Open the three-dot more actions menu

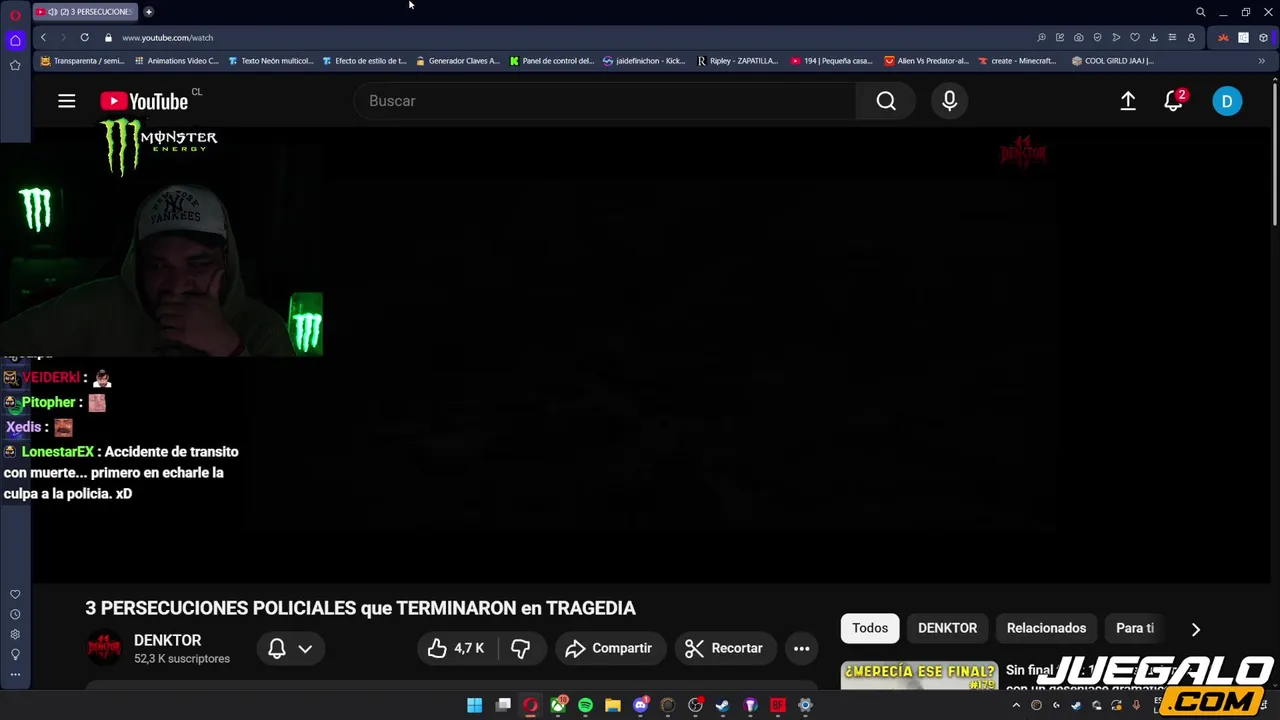point(802,648)
